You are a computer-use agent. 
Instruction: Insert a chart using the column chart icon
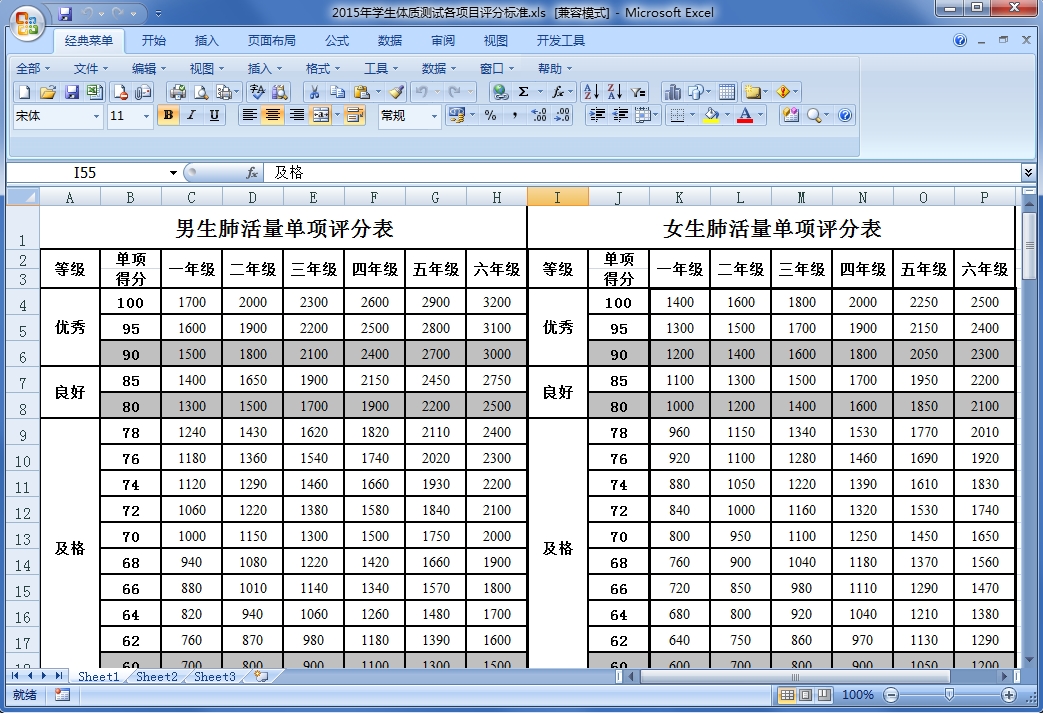[x=672, y=92]
